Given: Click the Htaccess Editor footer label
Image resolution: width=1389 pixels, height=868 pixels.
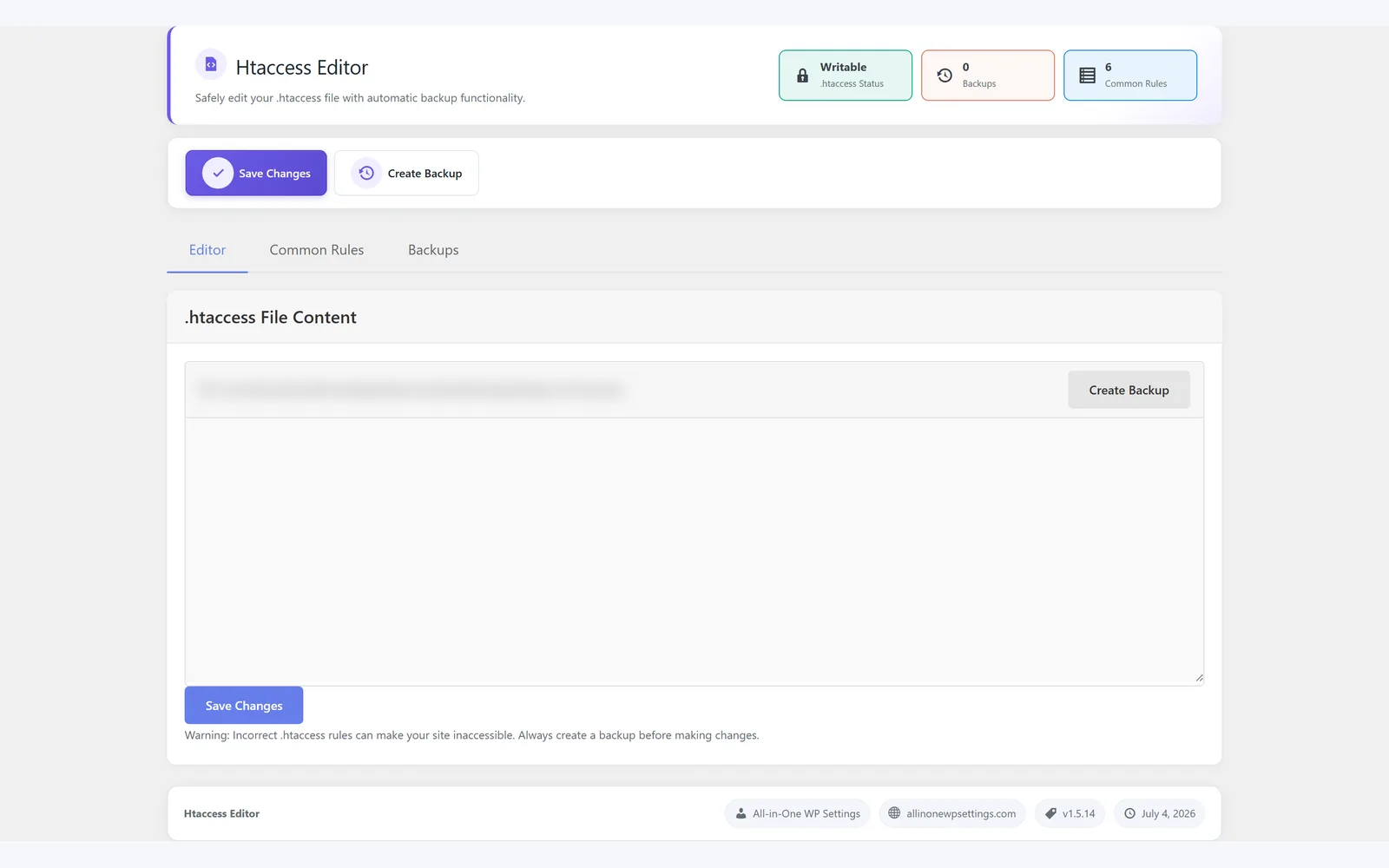Looking at the screenshot, I should (221, 814).
